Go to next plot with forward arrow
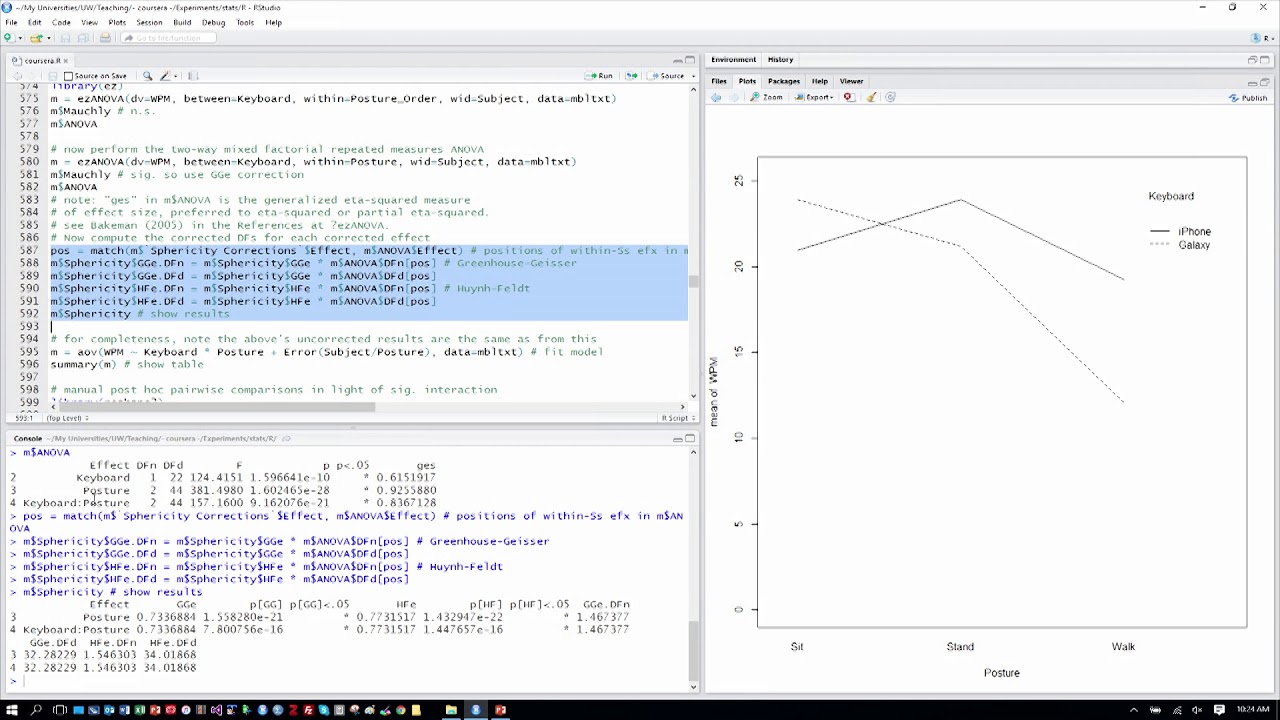Screen dimensions: 1280x720 tap(734, 97)
